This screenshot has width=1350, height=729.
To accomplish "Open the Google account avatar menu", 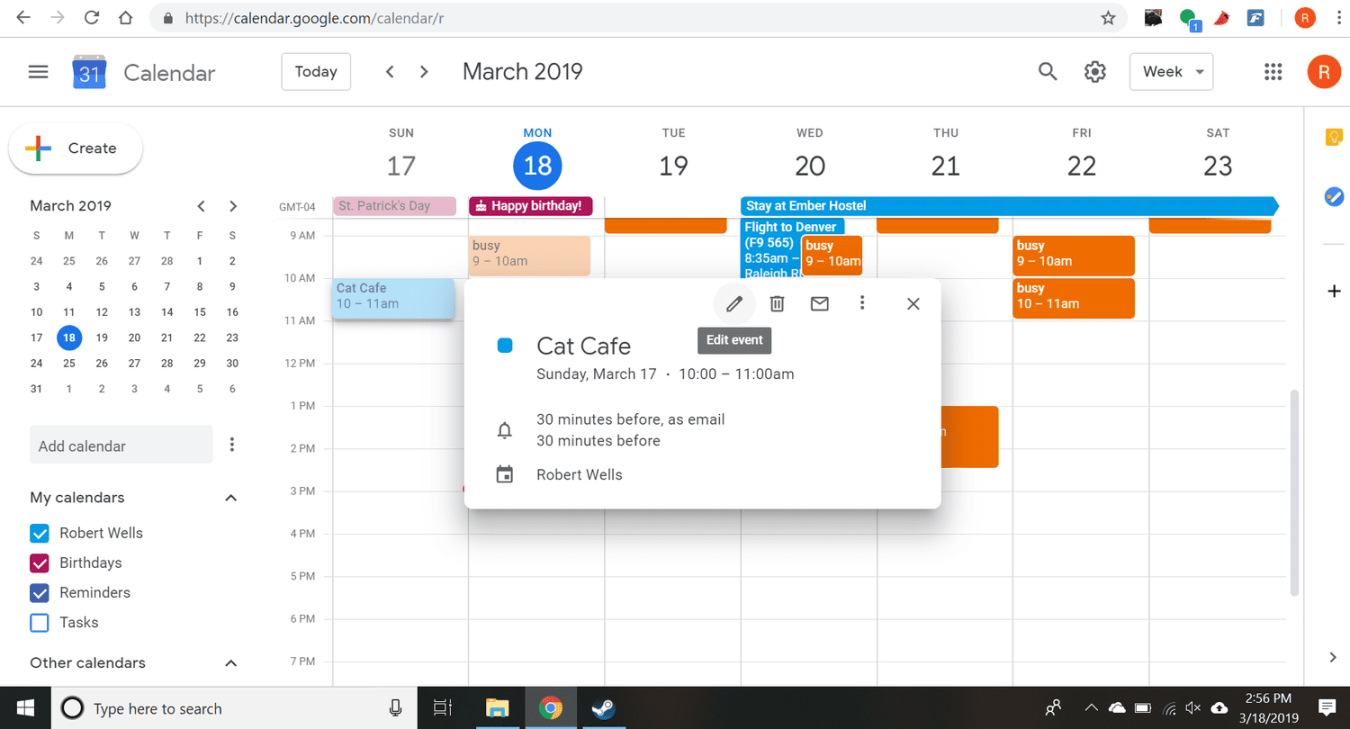I will [1323, 72].
